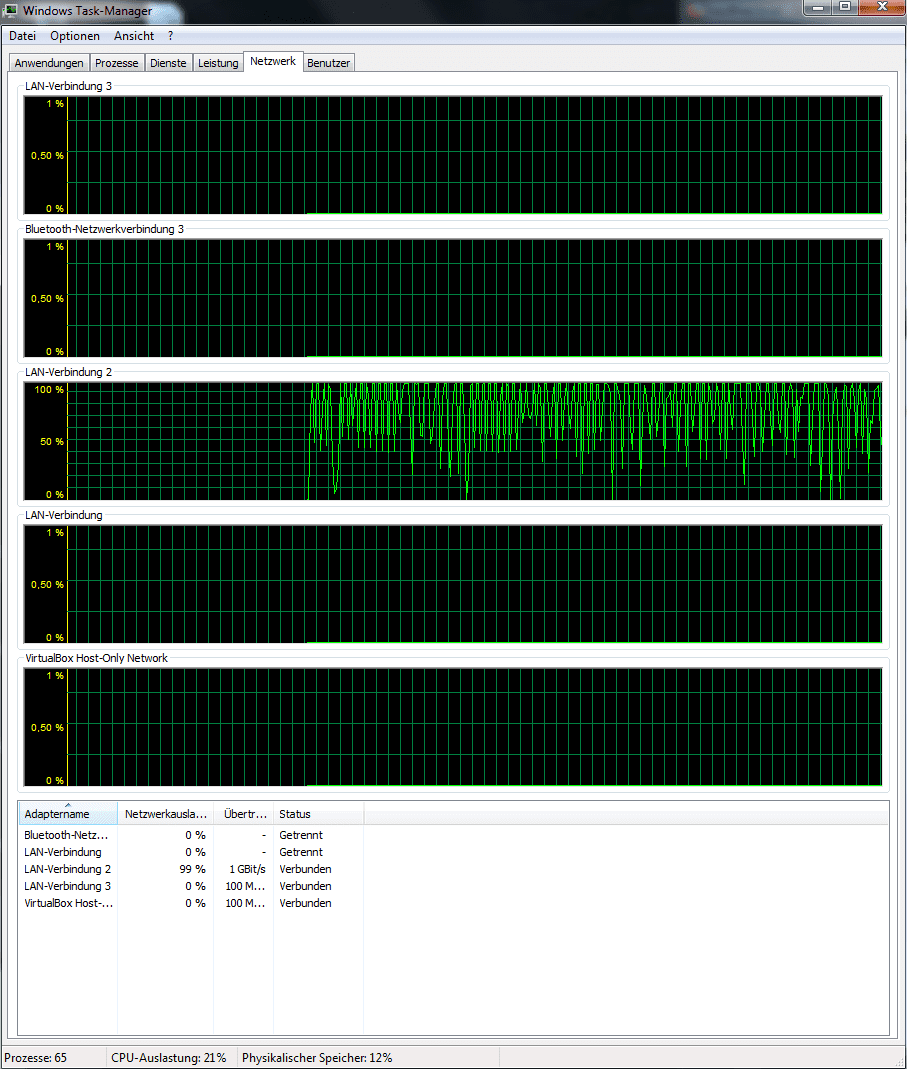Image resolution: width=907 pixels, height=1069 pixels.
Task: Open the Datei menu
Action: [23, 36]
